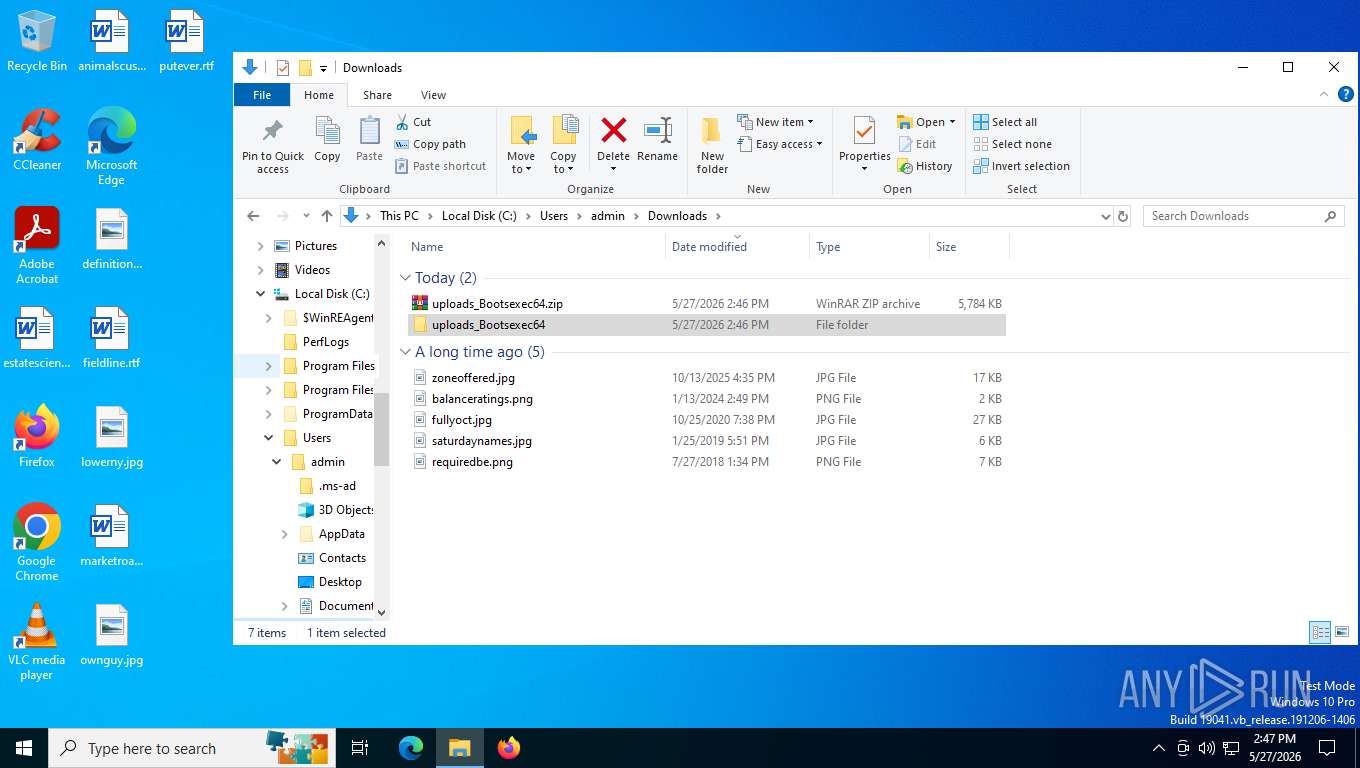The width and height of the screenshot is (1360, 768).
Task: Click Invert selection
Action: point(1021,166)
